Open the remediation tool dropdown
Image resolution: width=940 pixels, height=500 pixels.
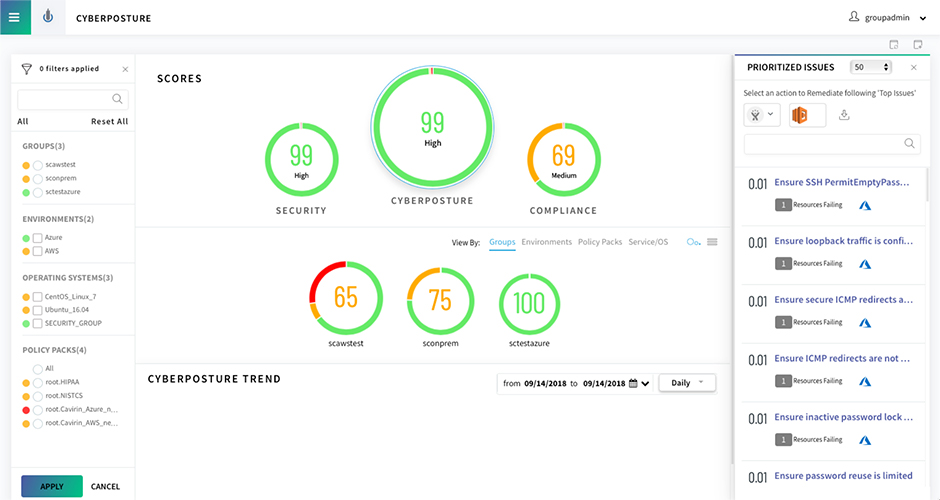tap(762, 115)
